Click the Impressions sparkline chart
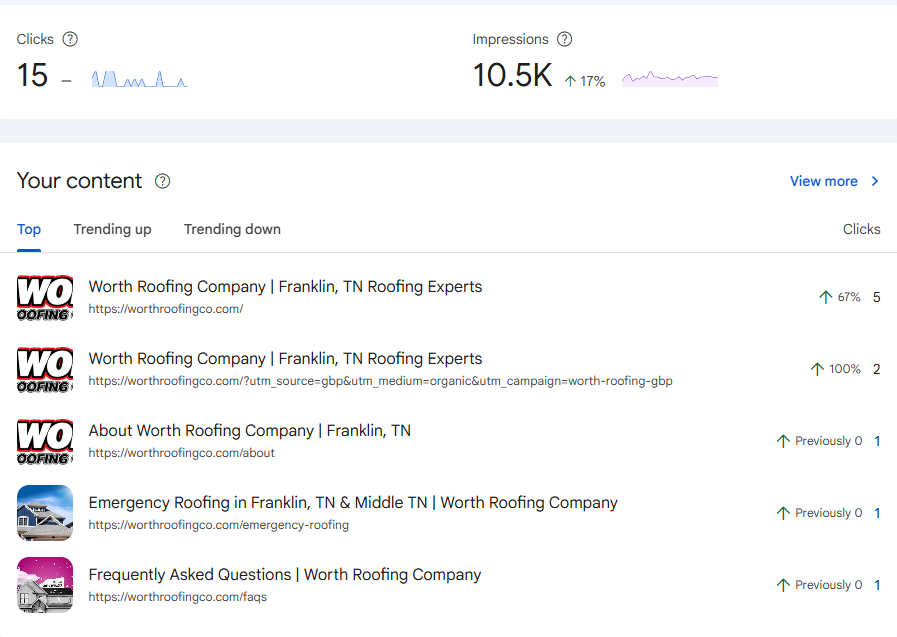This screenshot has width=897, height=637. tap(670, 79)
